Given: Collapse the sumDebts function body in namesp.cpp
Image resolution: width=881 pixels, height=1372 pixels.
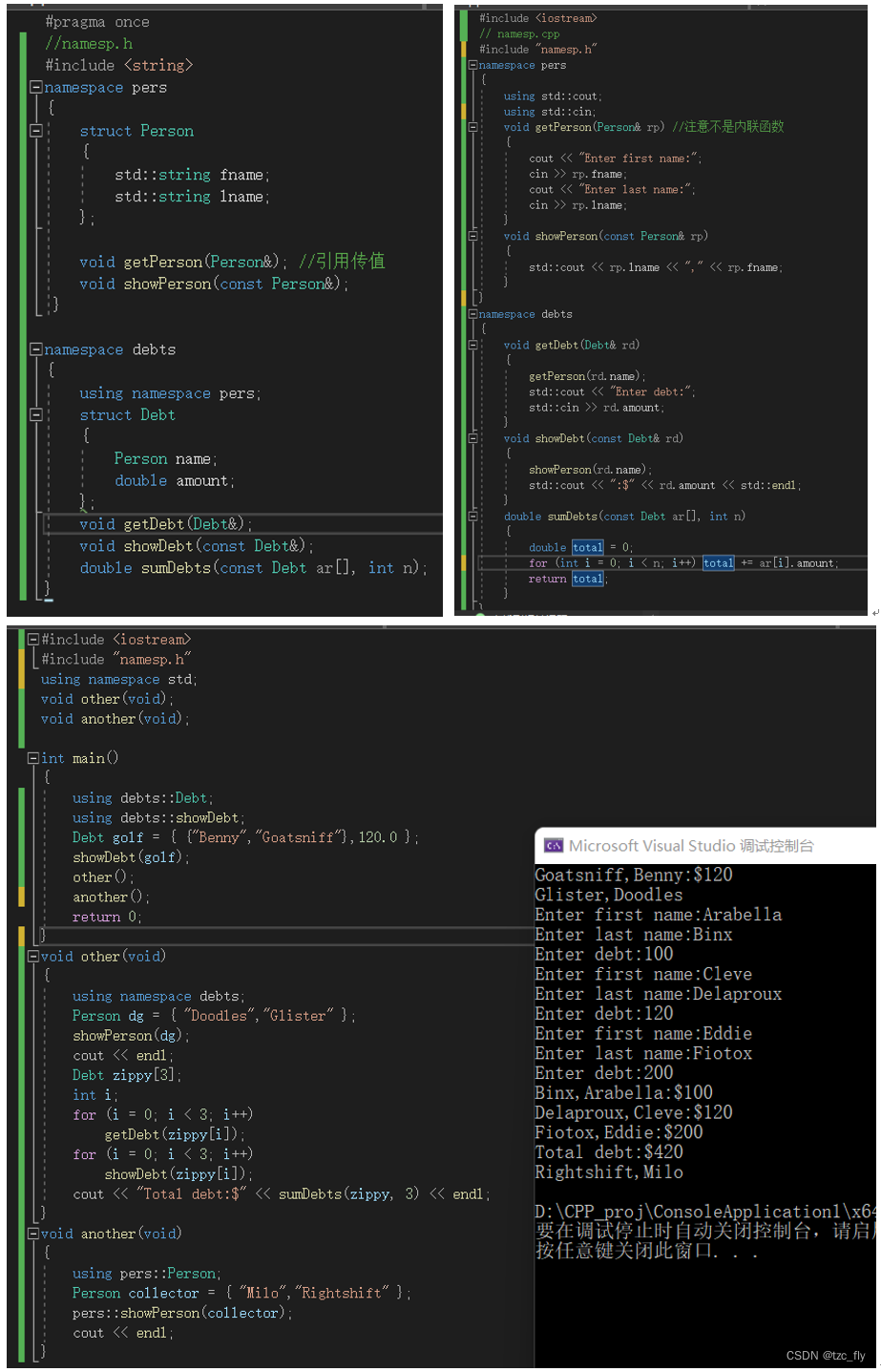Looking at the screenshot, I should point(472,517).
